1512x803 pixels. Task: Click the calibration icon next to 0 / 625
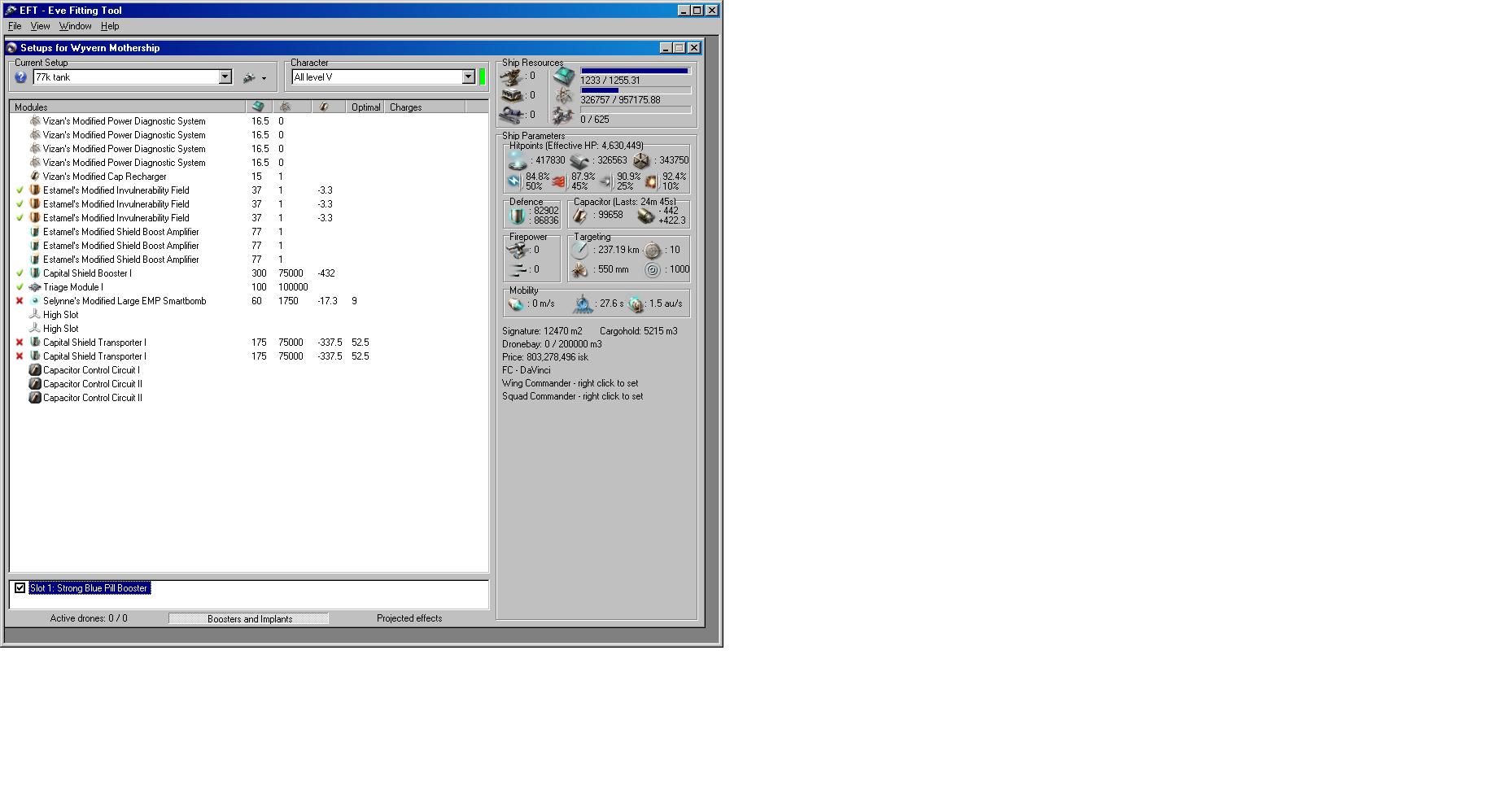click(563, 117)
